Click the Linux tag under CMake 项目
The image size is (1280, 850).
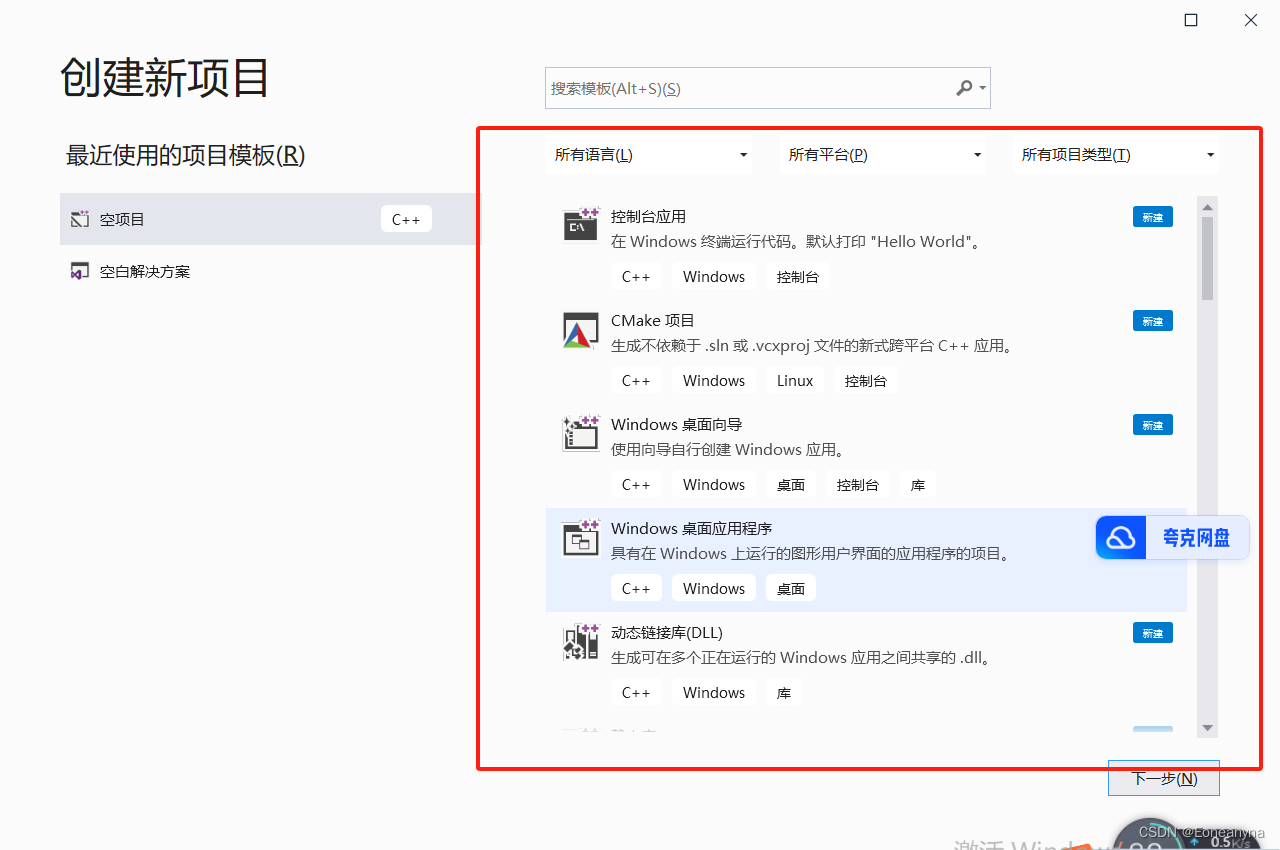point(795,381)
